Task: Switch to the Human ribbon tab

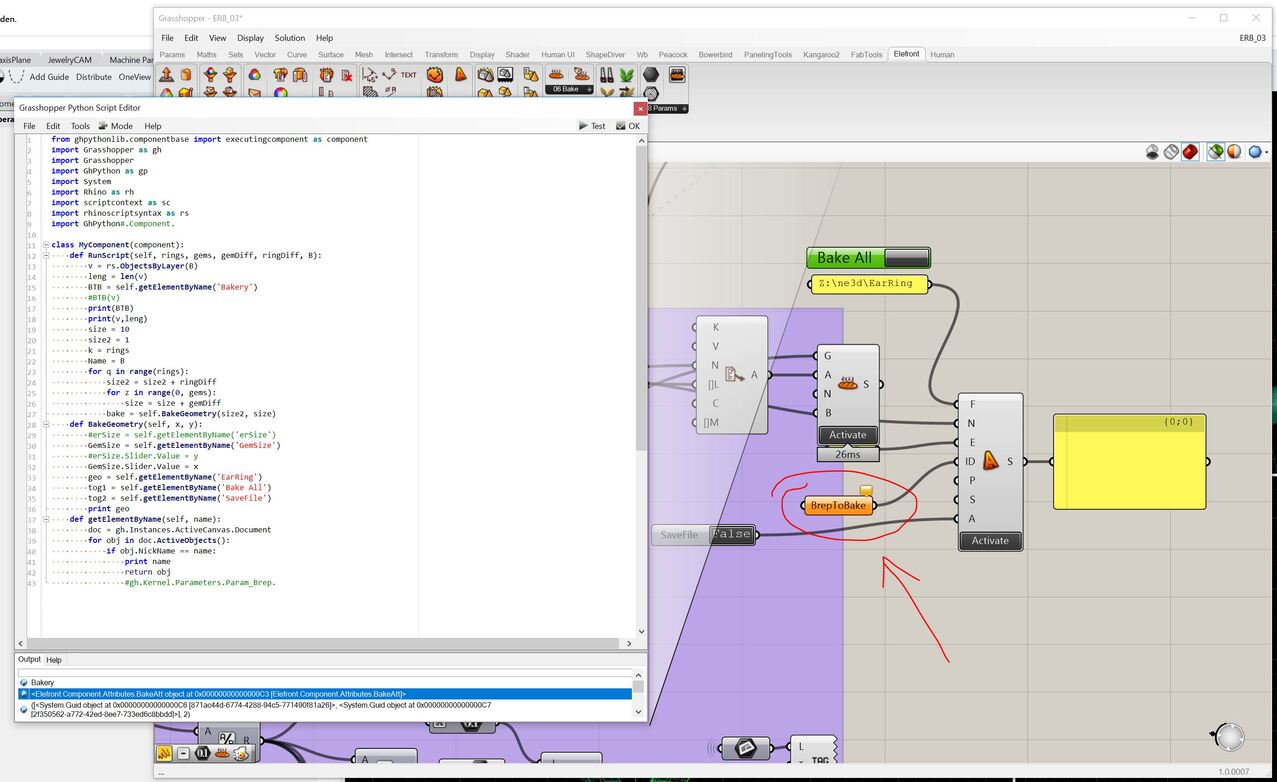Action: coord(942,55)
